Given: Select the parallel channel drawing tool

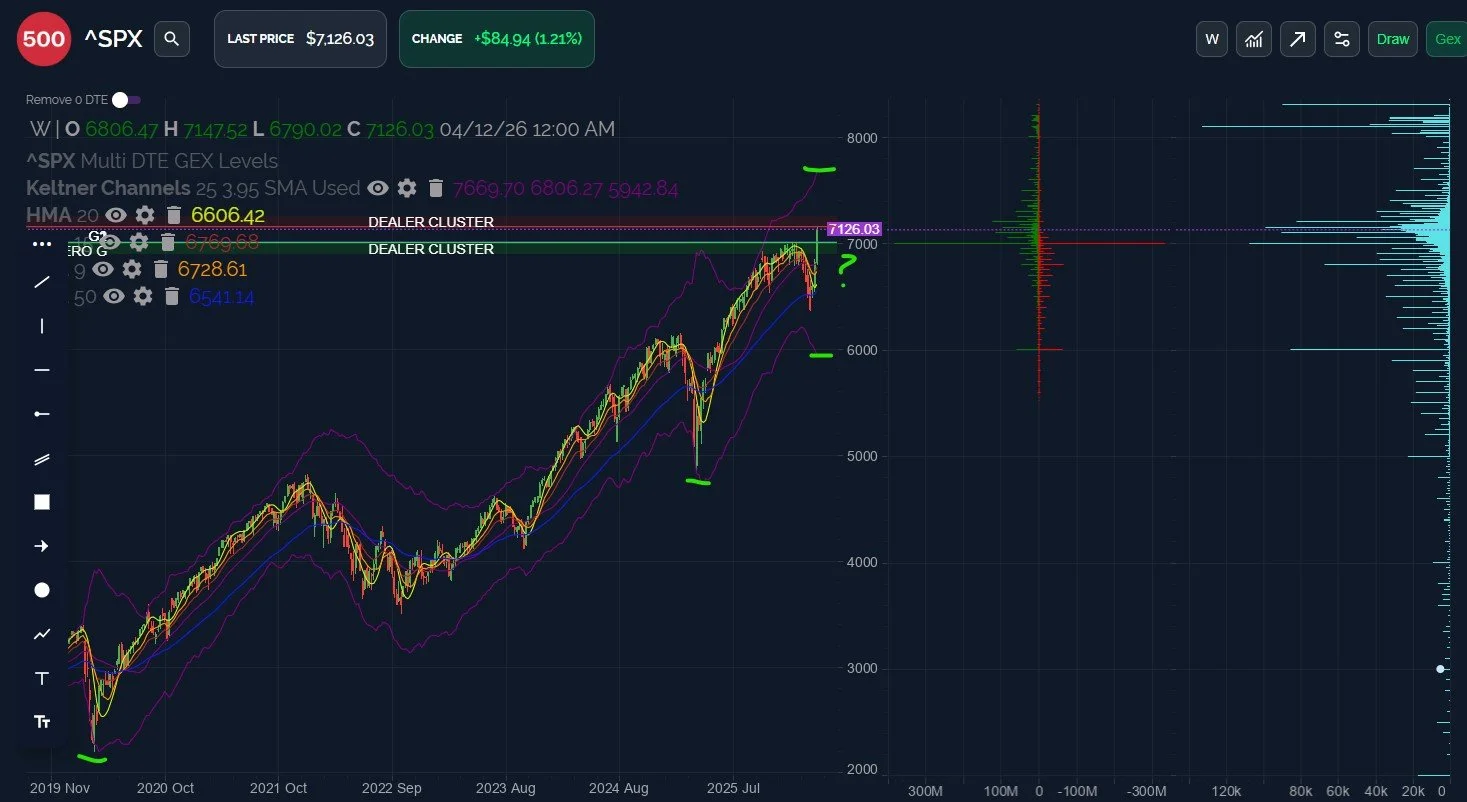Looking at the screenshot, I should 41,459.
